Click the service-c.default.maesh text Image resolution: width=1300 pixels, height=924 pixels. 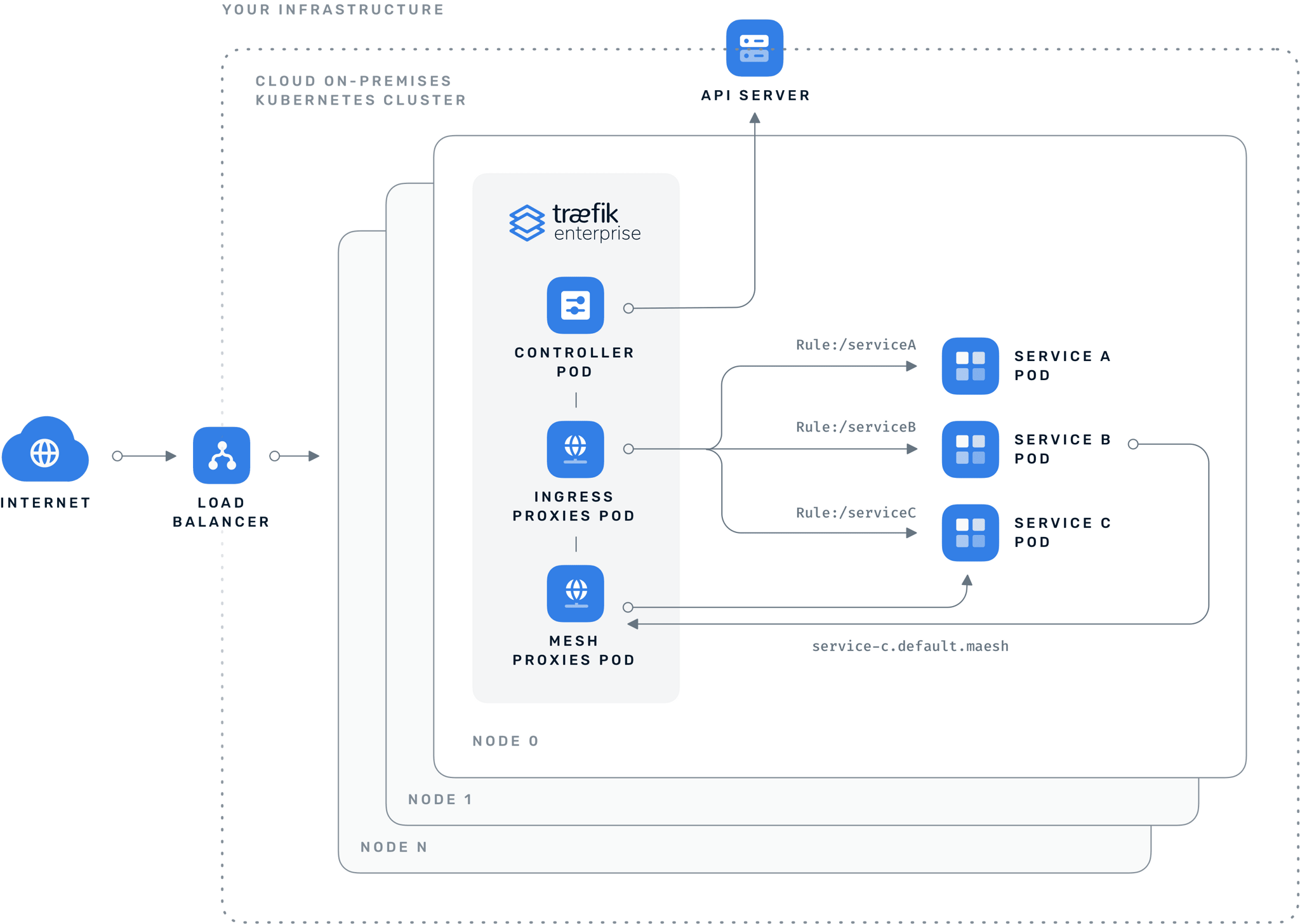tap(910, 646)
